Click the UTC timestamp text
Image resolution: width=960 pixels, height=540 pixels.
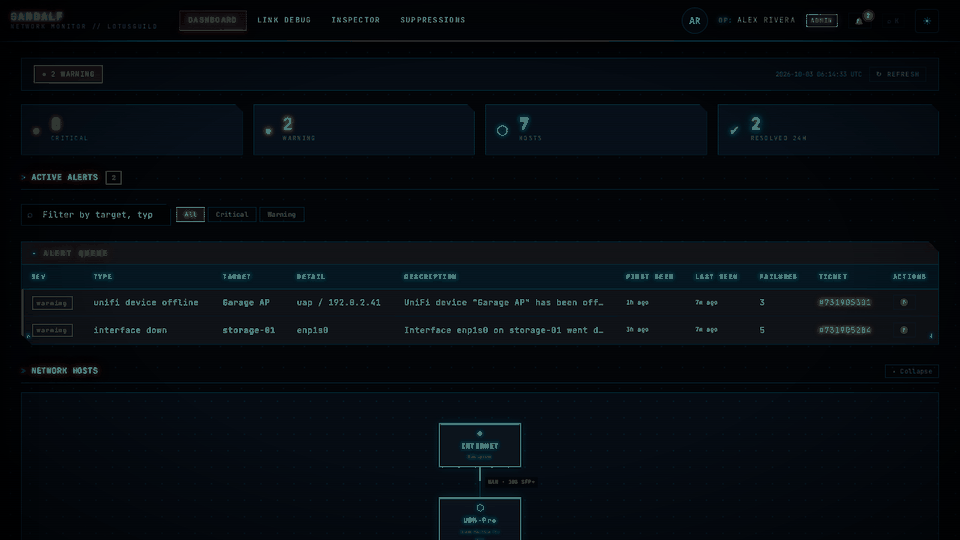[x=819, y=74]
